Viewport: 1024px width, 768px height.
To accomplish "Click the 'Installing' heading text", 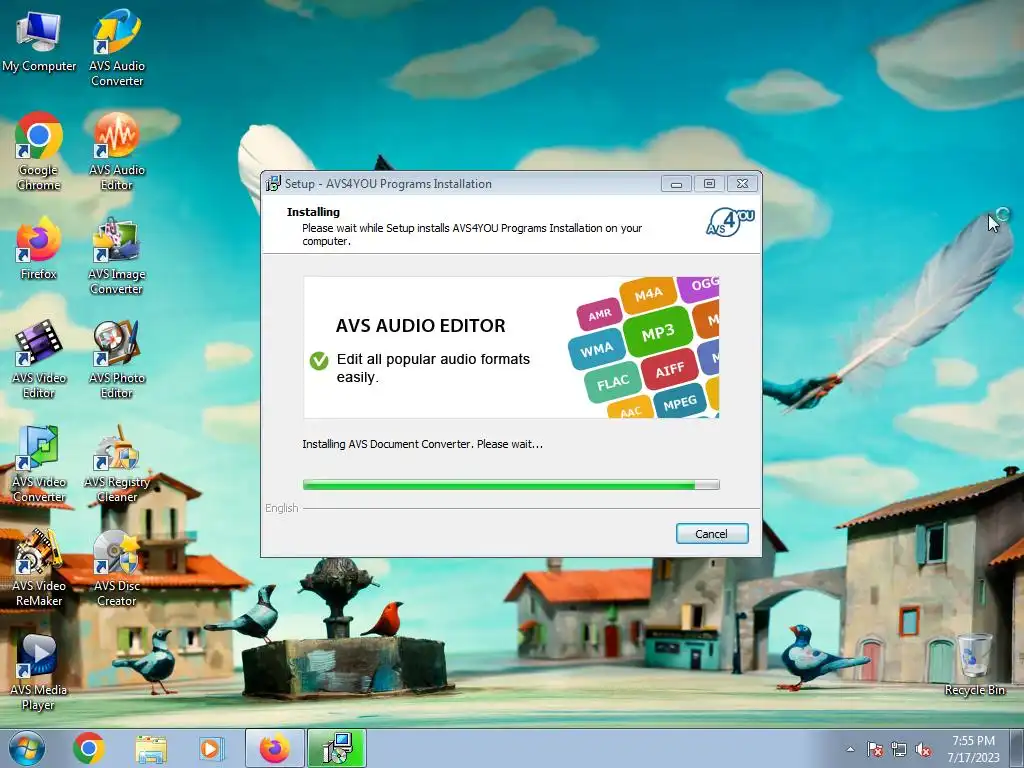I will (x=313, y=212).
